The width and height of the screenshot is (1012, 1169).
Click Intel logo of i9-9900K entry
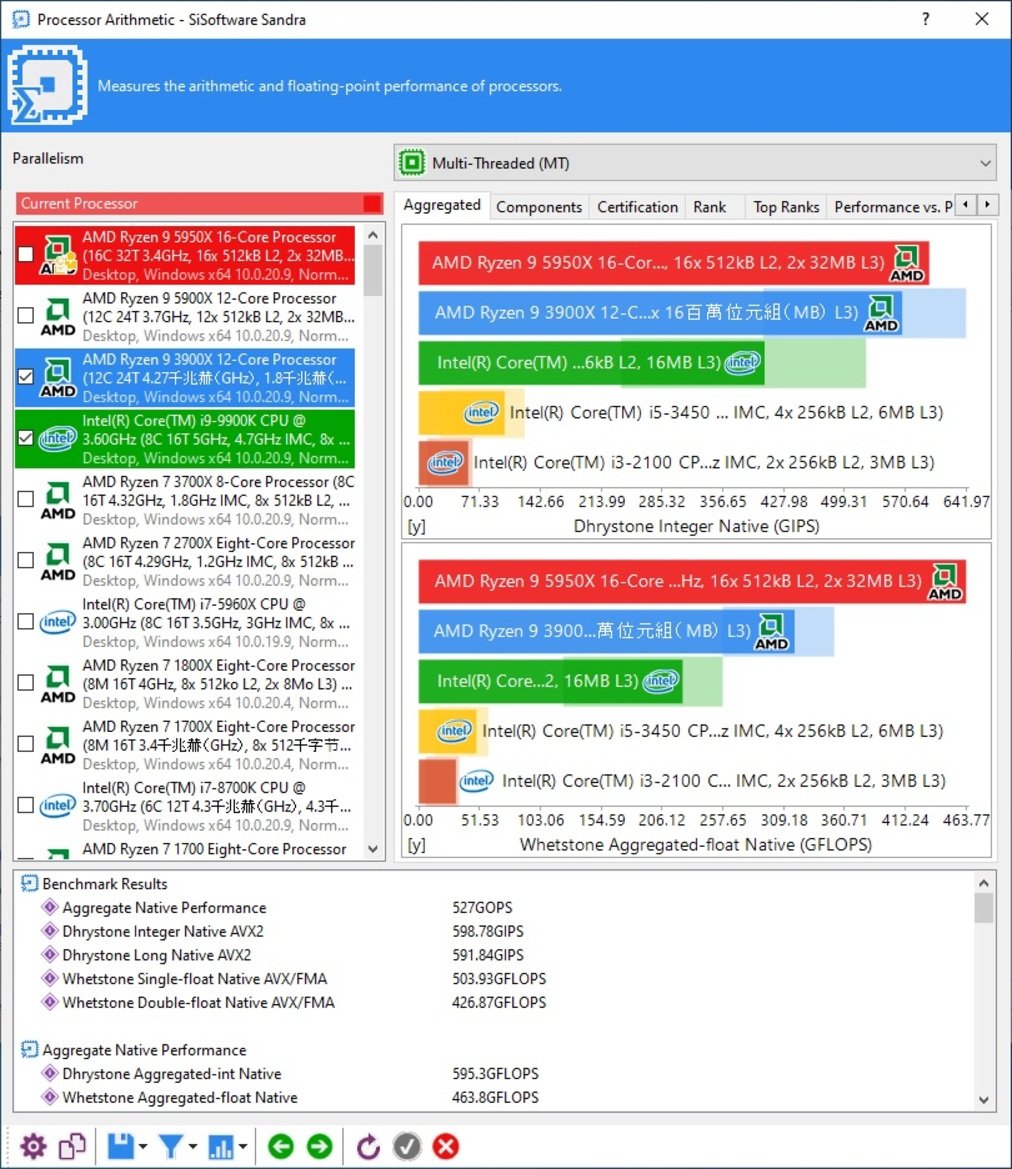click(57, 438)
